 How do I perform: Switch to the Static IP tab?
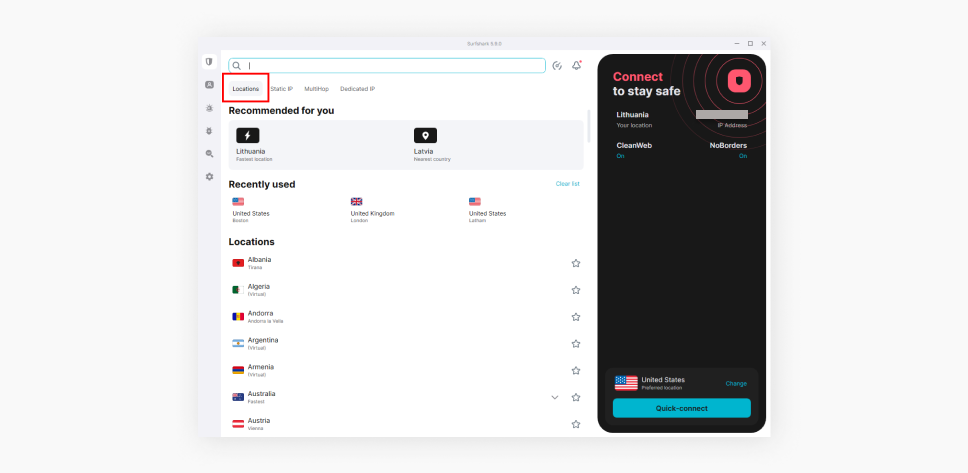[x=282, y=89]
